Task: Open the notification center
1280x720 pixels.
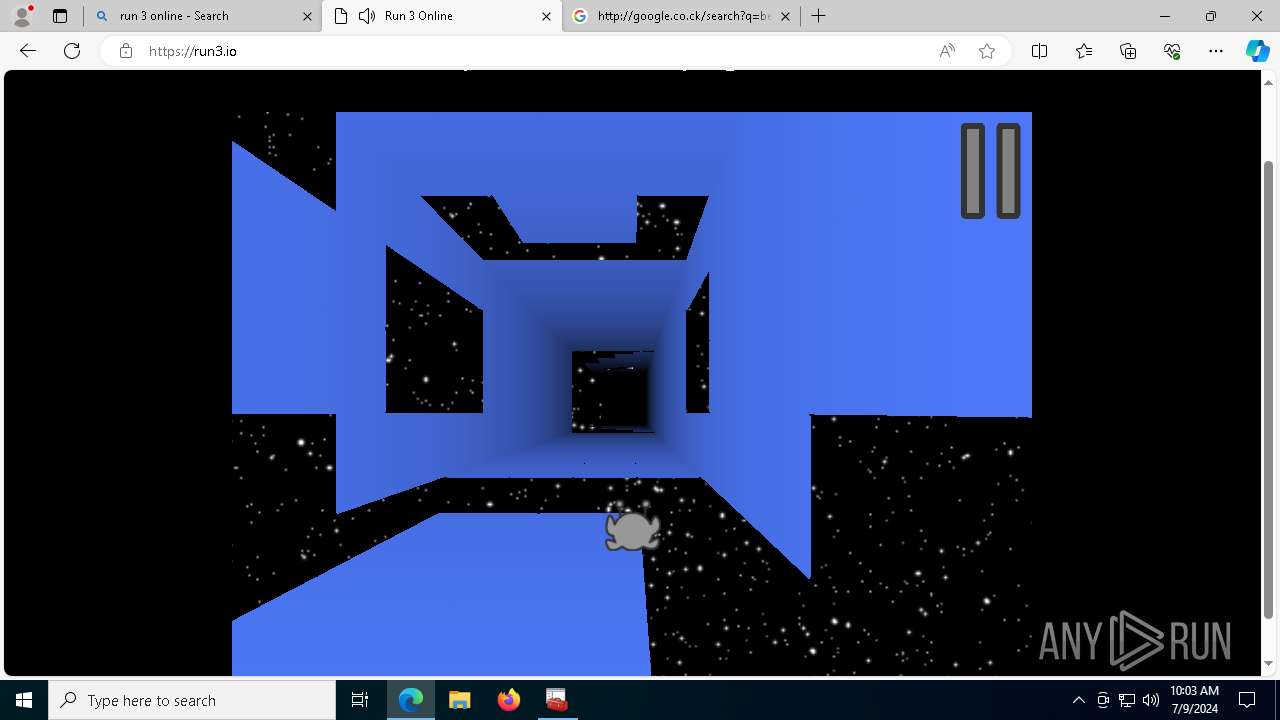Action: coord(1247,700)
